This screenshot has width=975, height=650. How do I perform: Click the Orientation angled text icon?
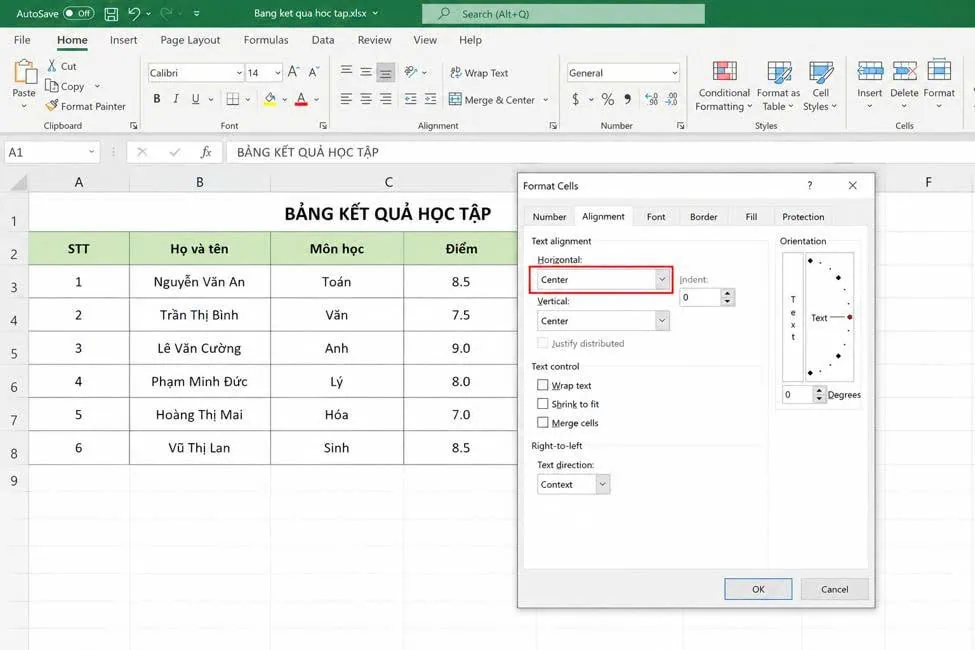(410, 72)
